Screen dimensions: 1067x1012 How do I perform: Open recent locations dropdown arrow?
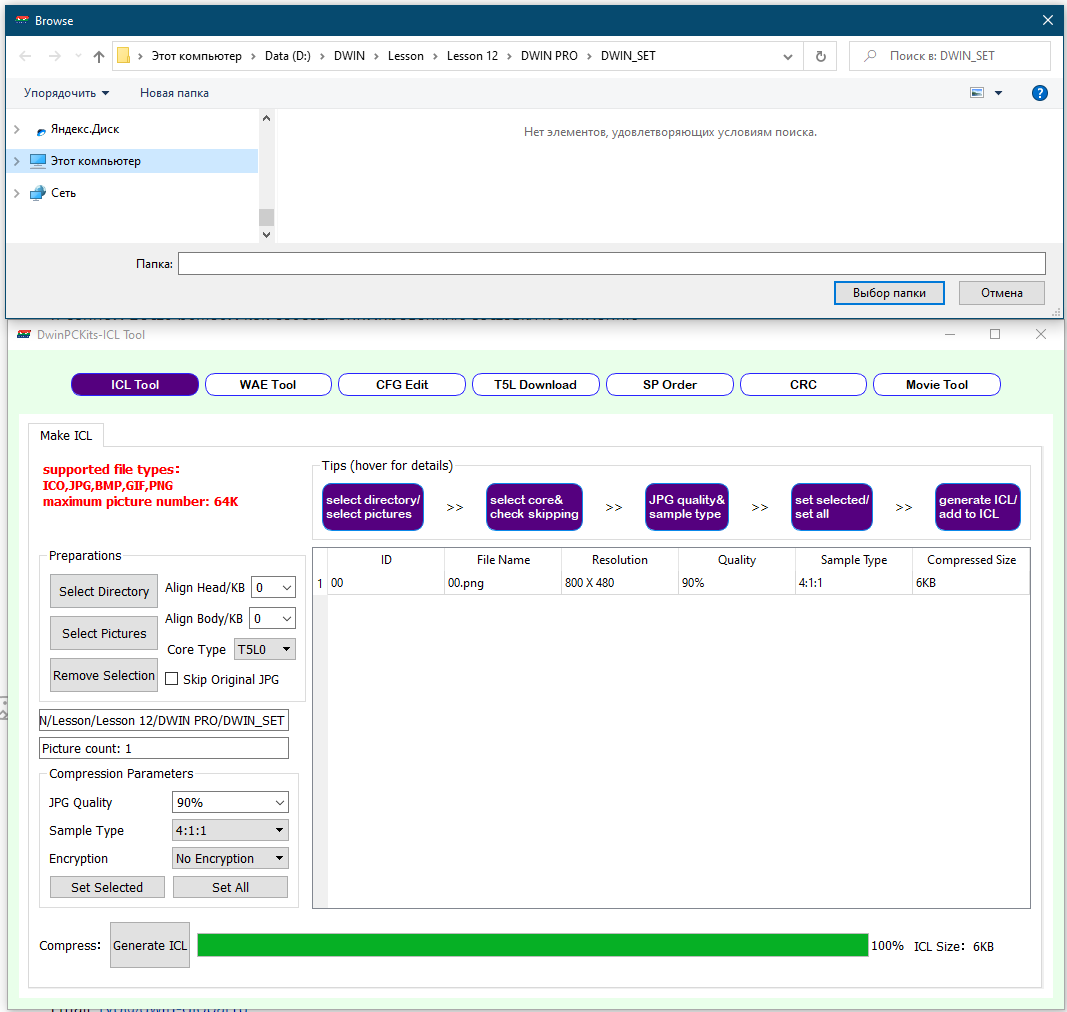point(78,56)
